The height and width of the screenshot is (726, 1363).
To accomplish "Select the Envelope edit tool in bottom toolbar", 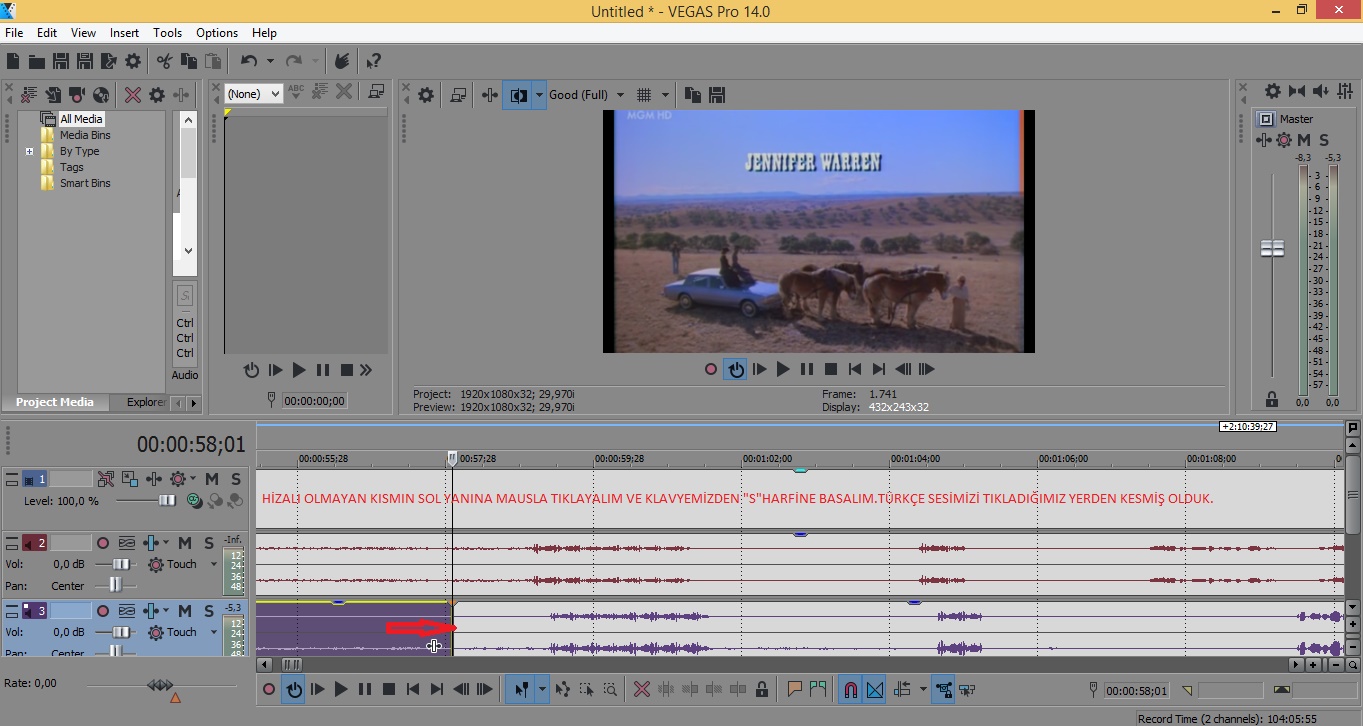I will point(562,689).
